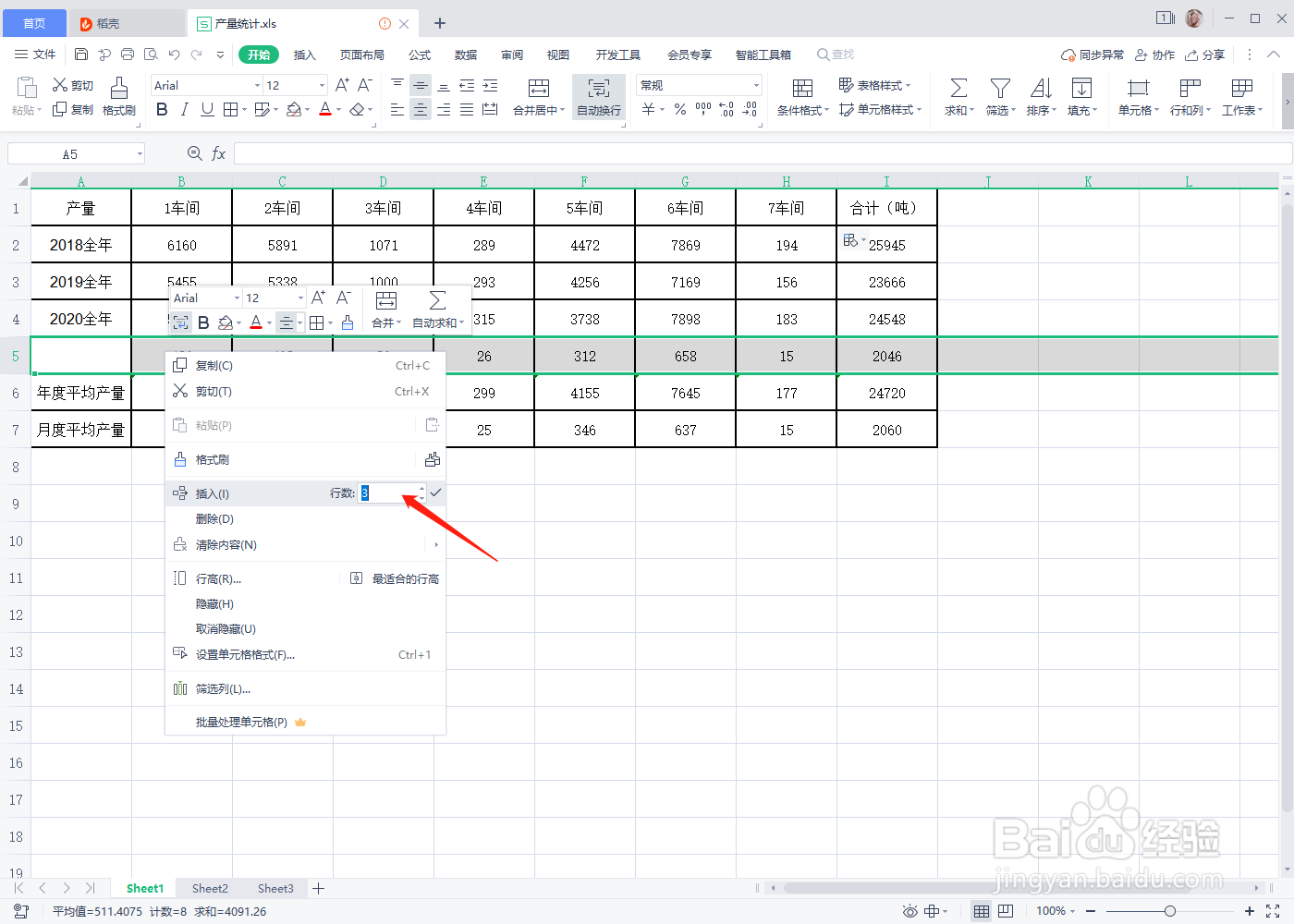
Task: Click the Undo arrow icon
Action: coord(174,55)
